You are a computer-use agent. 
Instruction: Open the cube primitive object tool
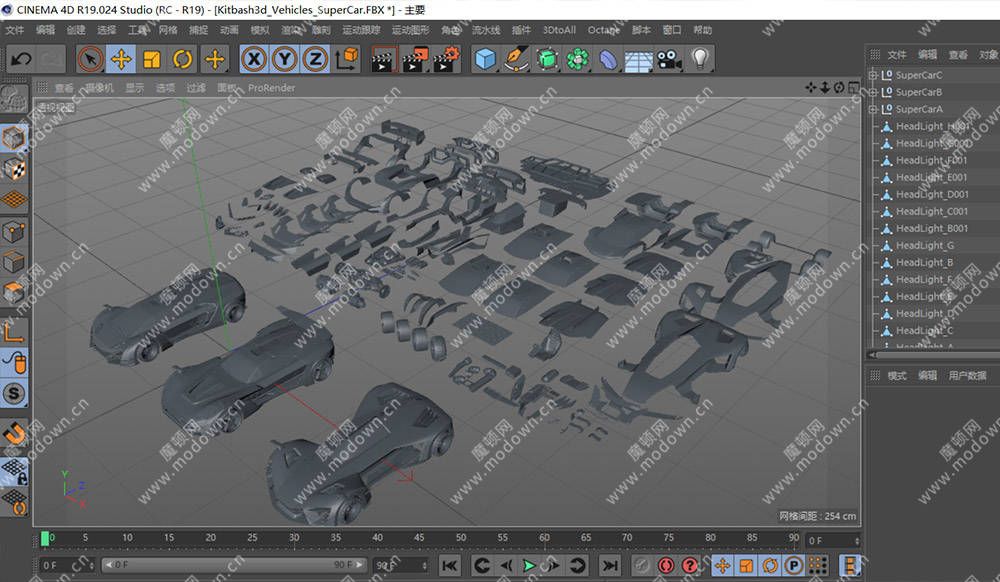click(485, 59)
